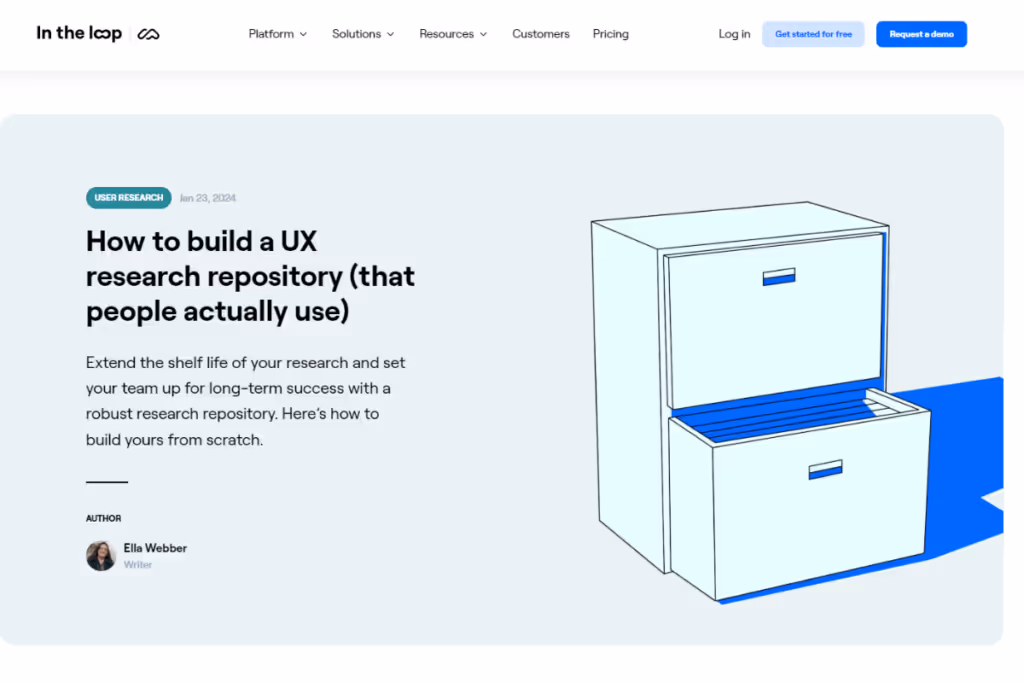
Task: Click the Writer role label
Action: (x=137, y=564)
